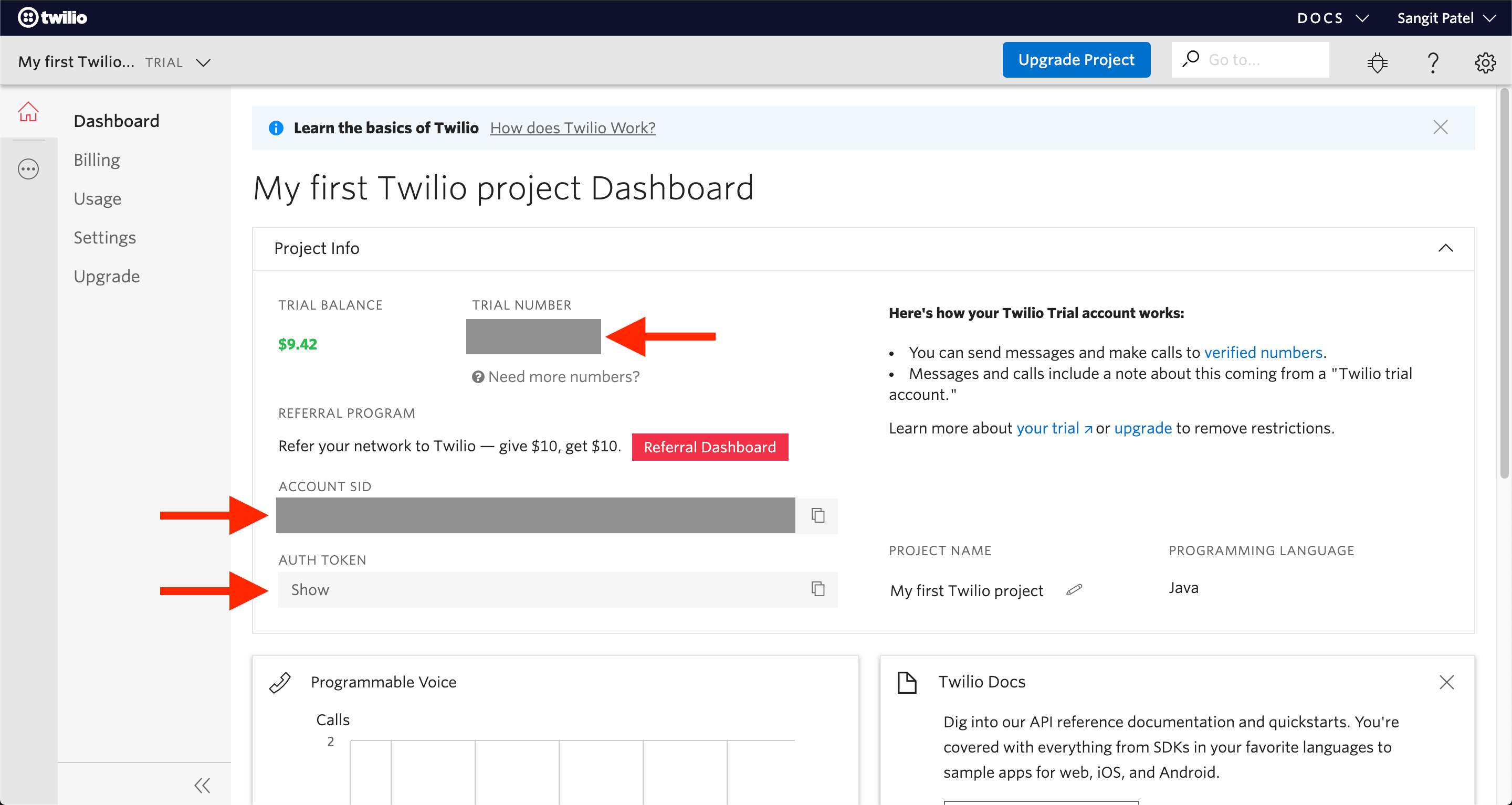Image resolution: width=1512 pixels, height=805 pixels.
Task: Open the Usage menu item
Action: pyautogui.click(x=97, y=198)
